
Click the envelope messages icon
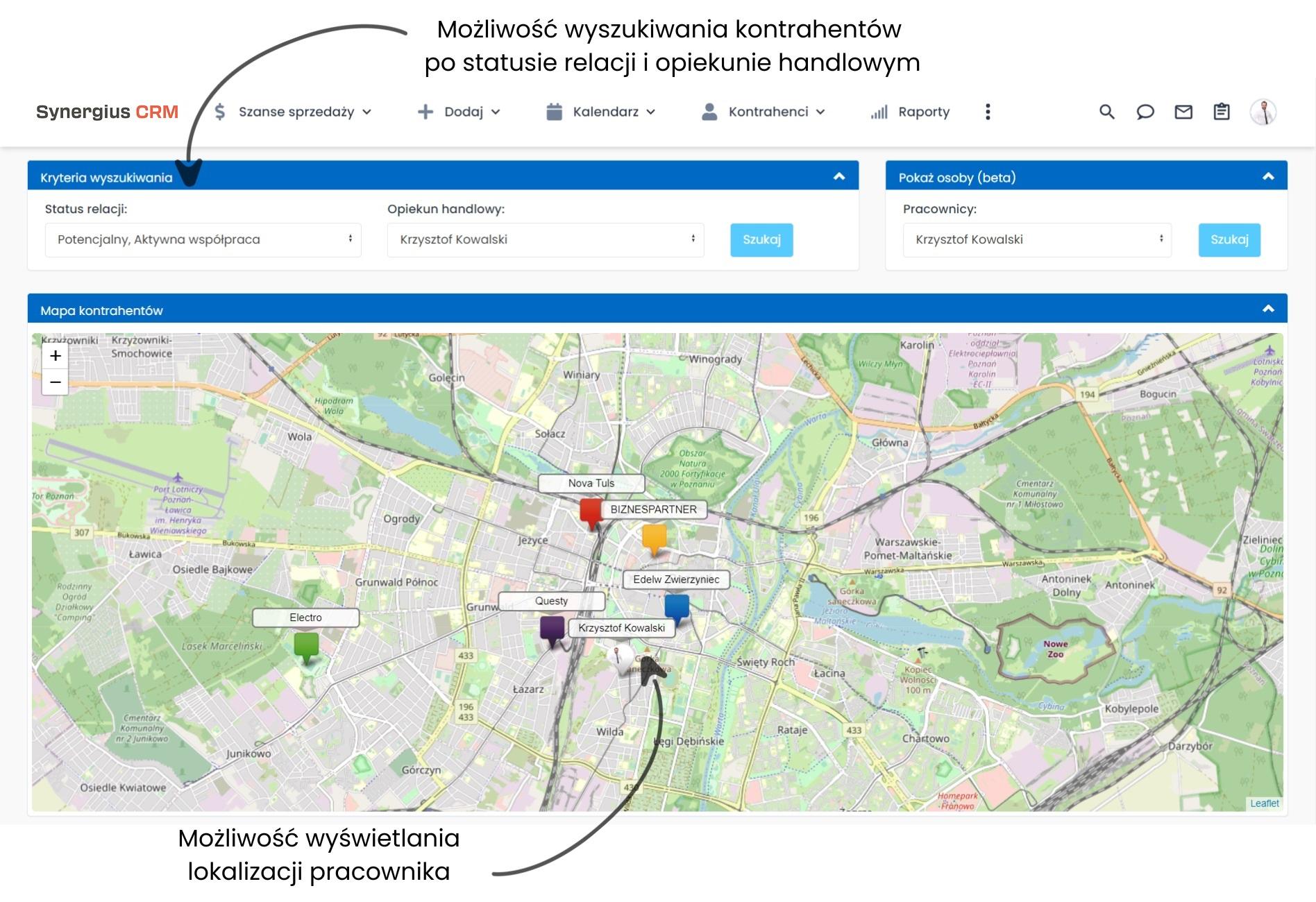(1184, 111)
